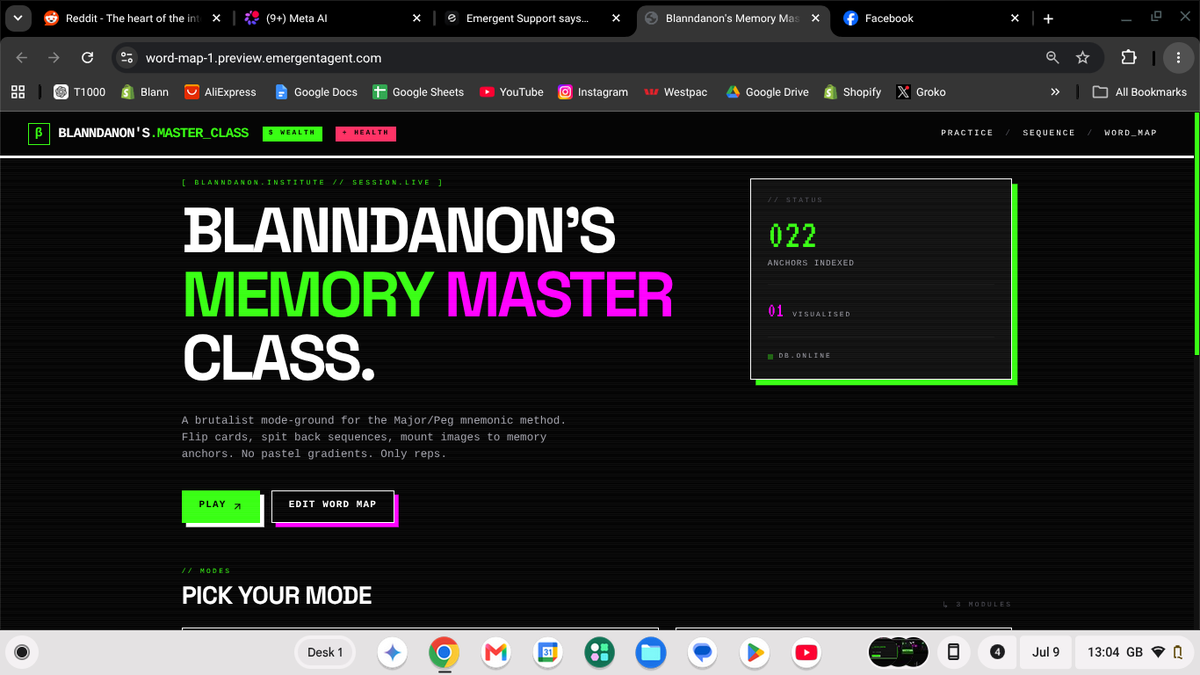Image resolution: width=1200 pixels, height=675 pixels.
Task: Go to WORD_MAP in site nav
Action: [1130, 133]
